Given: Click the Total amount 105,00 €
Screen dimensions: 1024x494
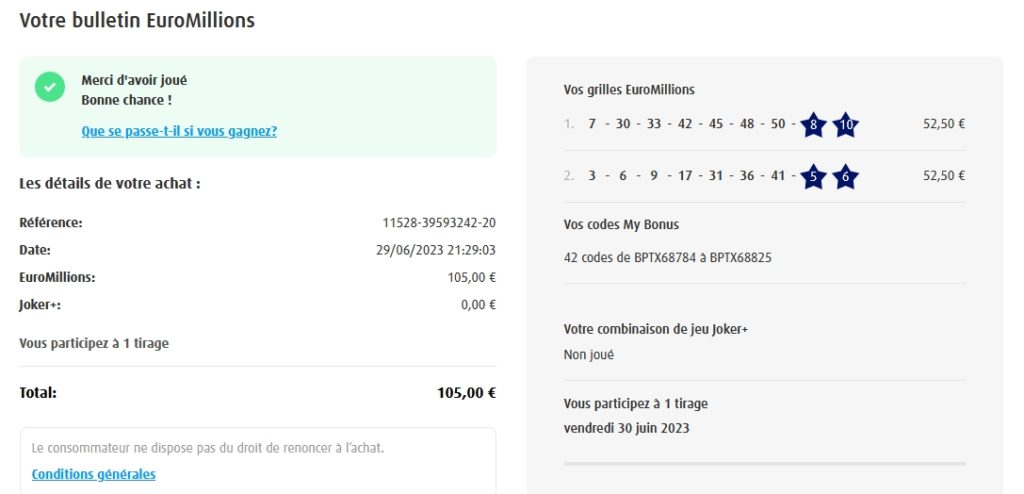Looking at the screenshot, I should pyautogui.click(x=466, y=393).
